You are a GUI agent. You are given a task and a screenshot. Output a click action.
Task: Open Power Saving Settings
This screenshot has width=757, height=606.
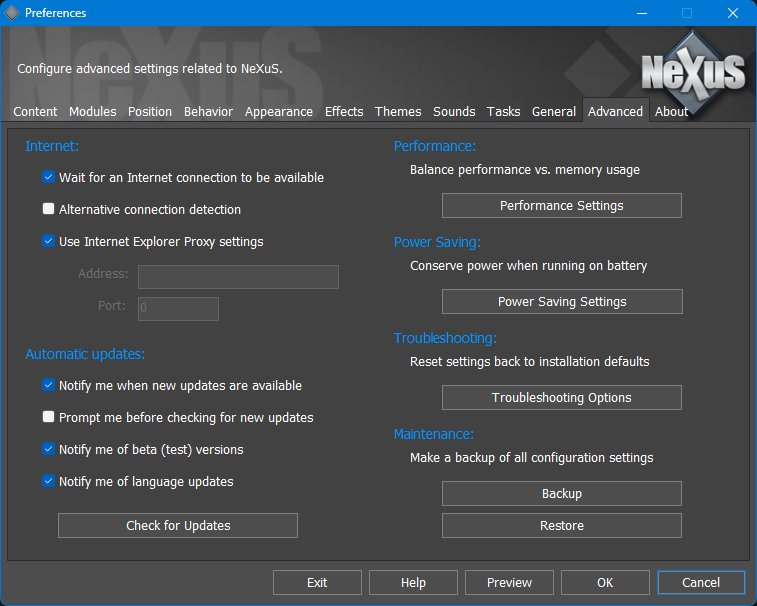[x=562, y=302]
